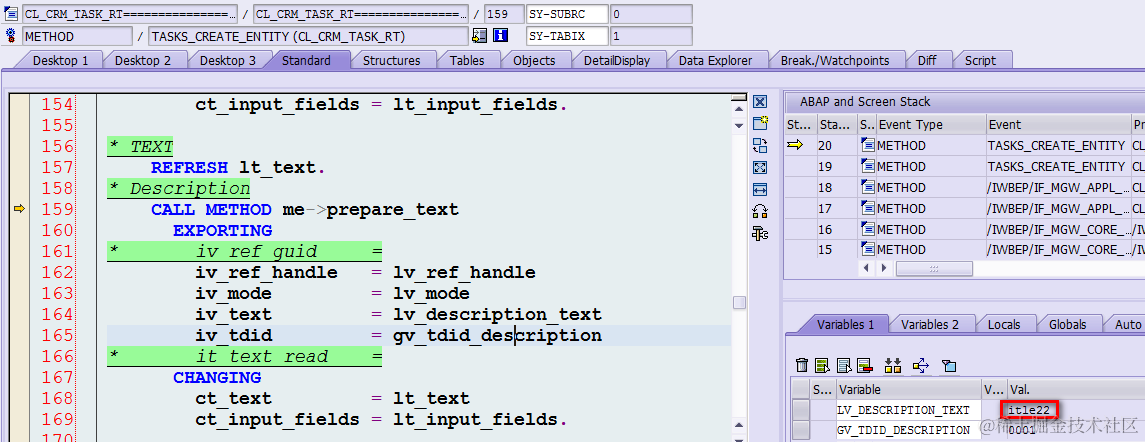The height and width of the screenshot is (442, 1145).
Task: Open the Objects tab
Action: [x=534, y=61]
